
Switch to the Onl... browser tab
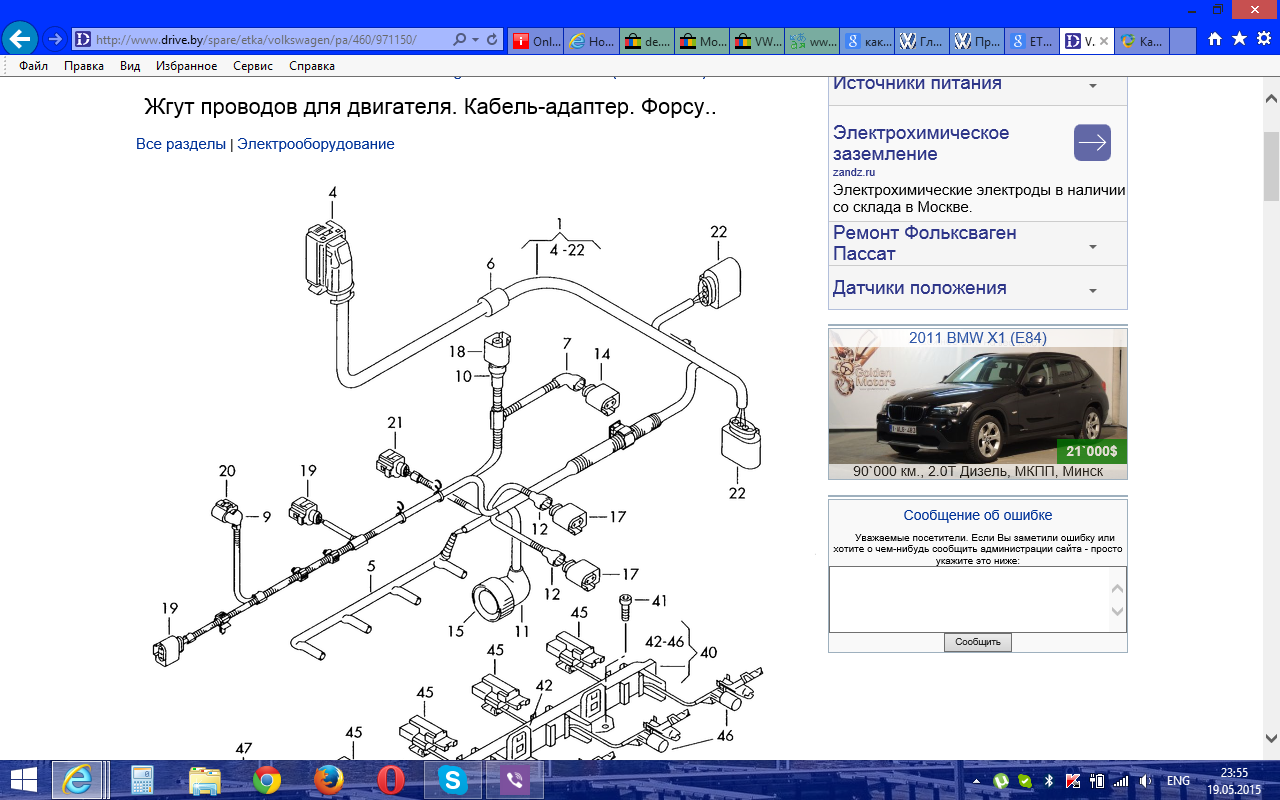536,41
